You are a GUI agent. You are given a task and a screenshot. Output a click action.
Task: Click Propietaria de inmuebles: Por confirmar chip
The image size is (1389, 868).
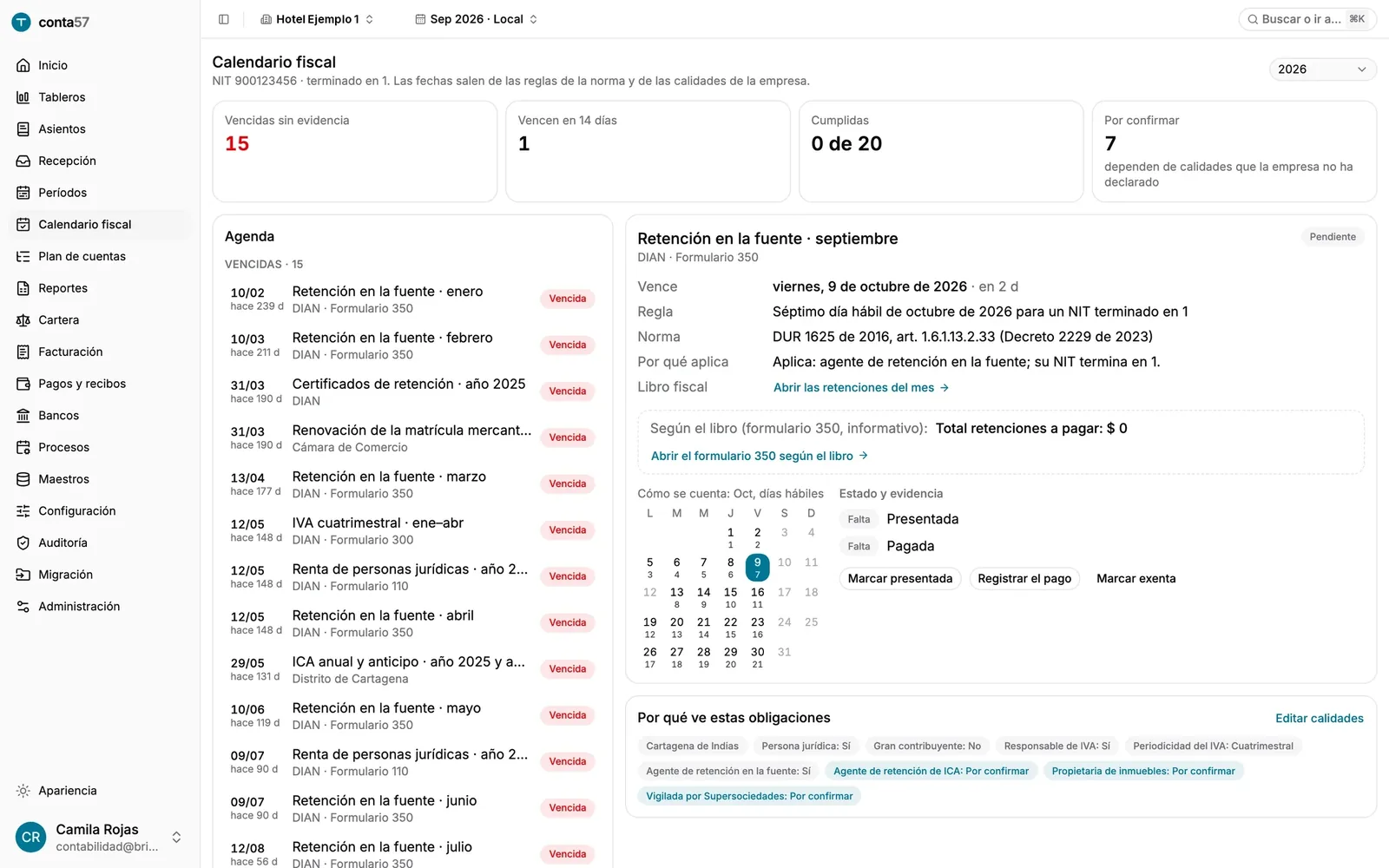click(1142, 771)
